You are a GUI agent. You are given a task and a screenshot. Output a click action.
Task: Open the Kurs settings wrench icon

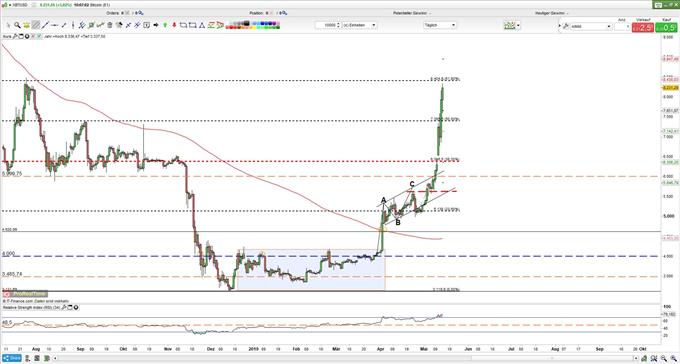[15, 36]
